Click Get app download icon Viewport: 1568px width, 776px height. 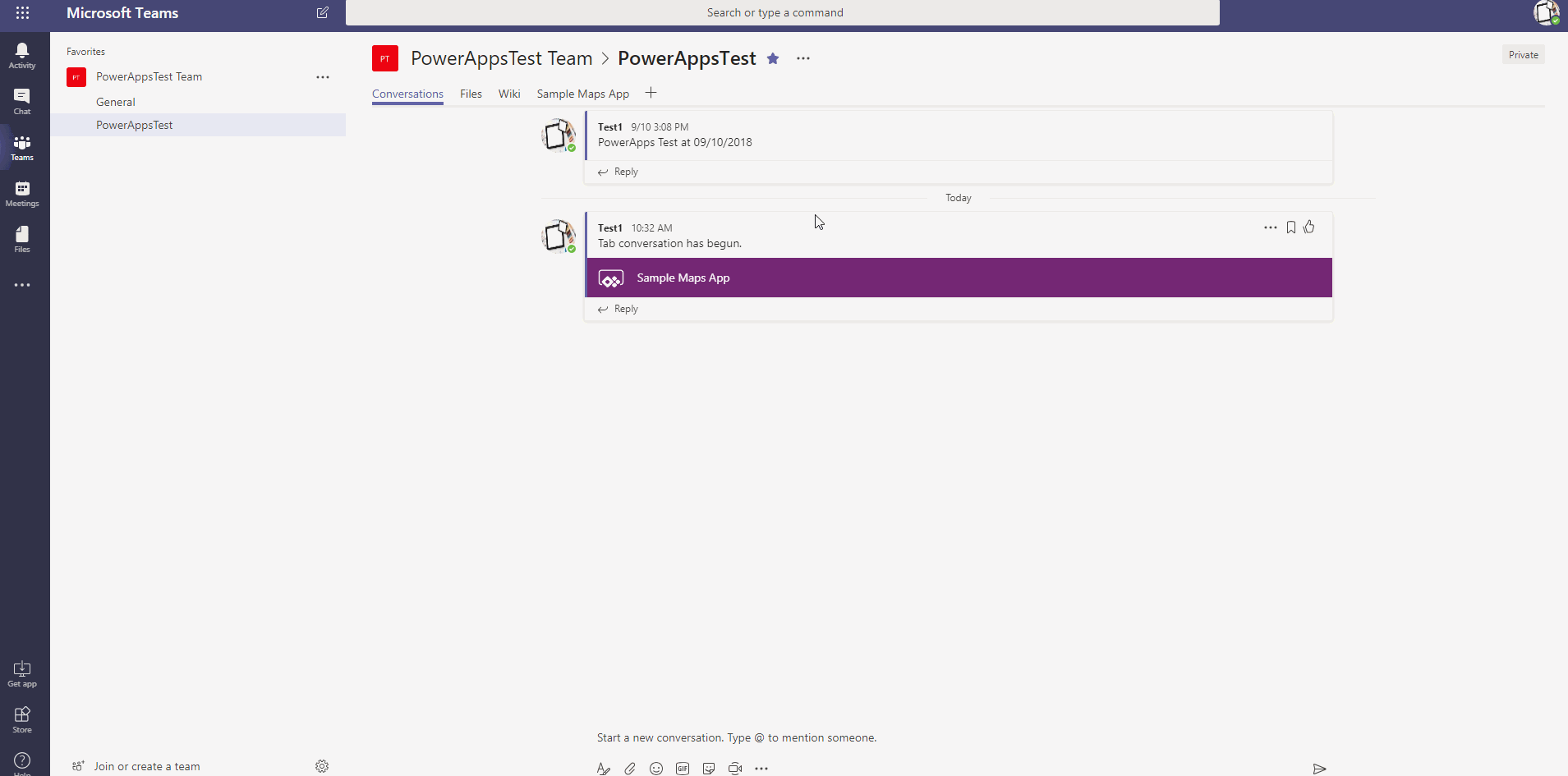[22, 674]
